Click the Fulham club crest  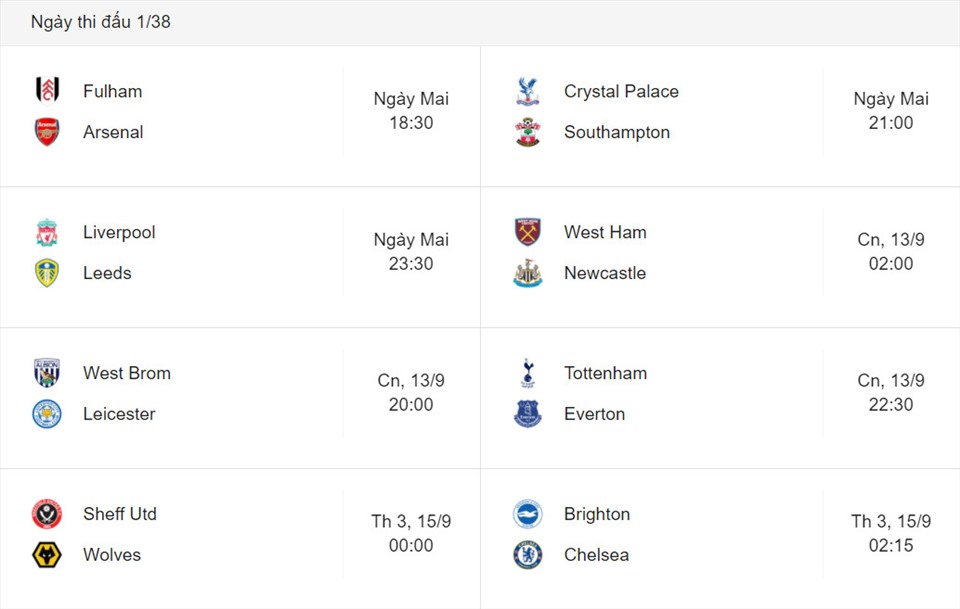click(x=47, y=90)
